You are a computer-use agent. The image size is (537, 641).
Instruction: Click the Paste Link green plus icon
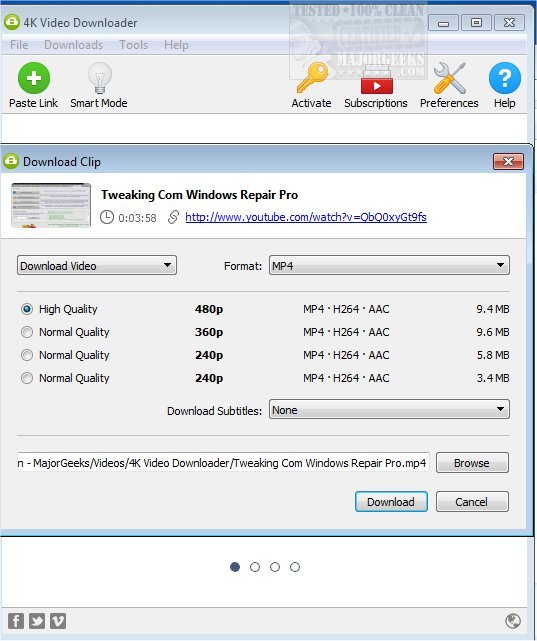(34, 78)
